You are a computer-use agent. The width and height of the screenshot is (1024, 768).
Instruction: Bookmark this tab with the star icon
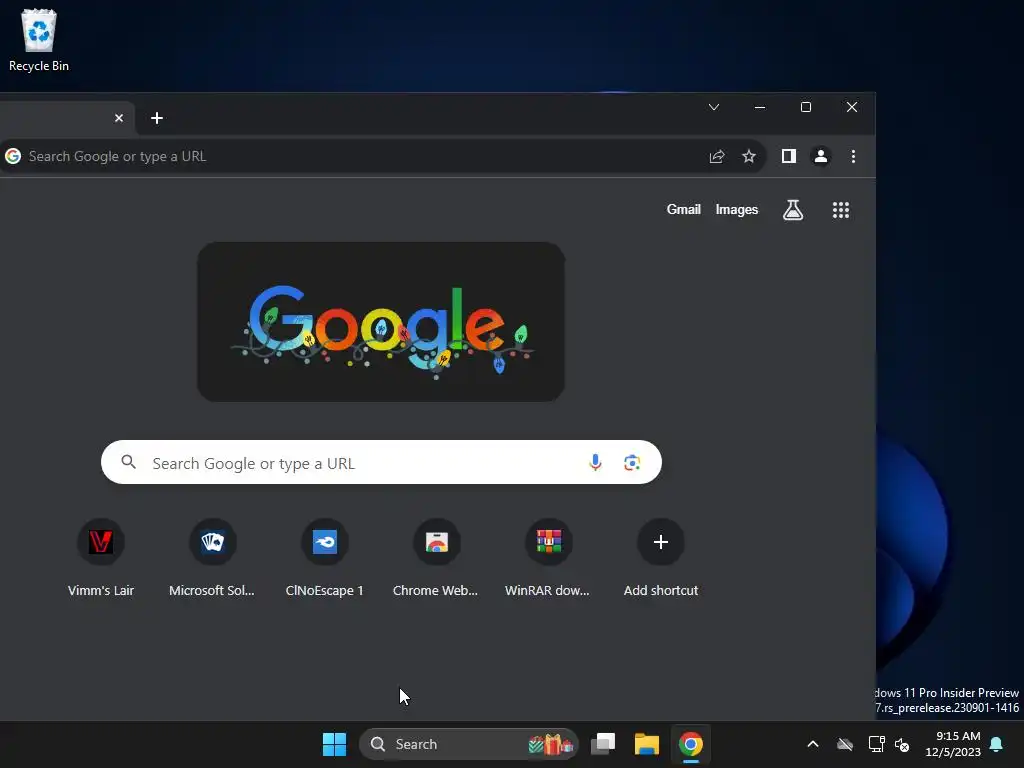coord(749,156)
